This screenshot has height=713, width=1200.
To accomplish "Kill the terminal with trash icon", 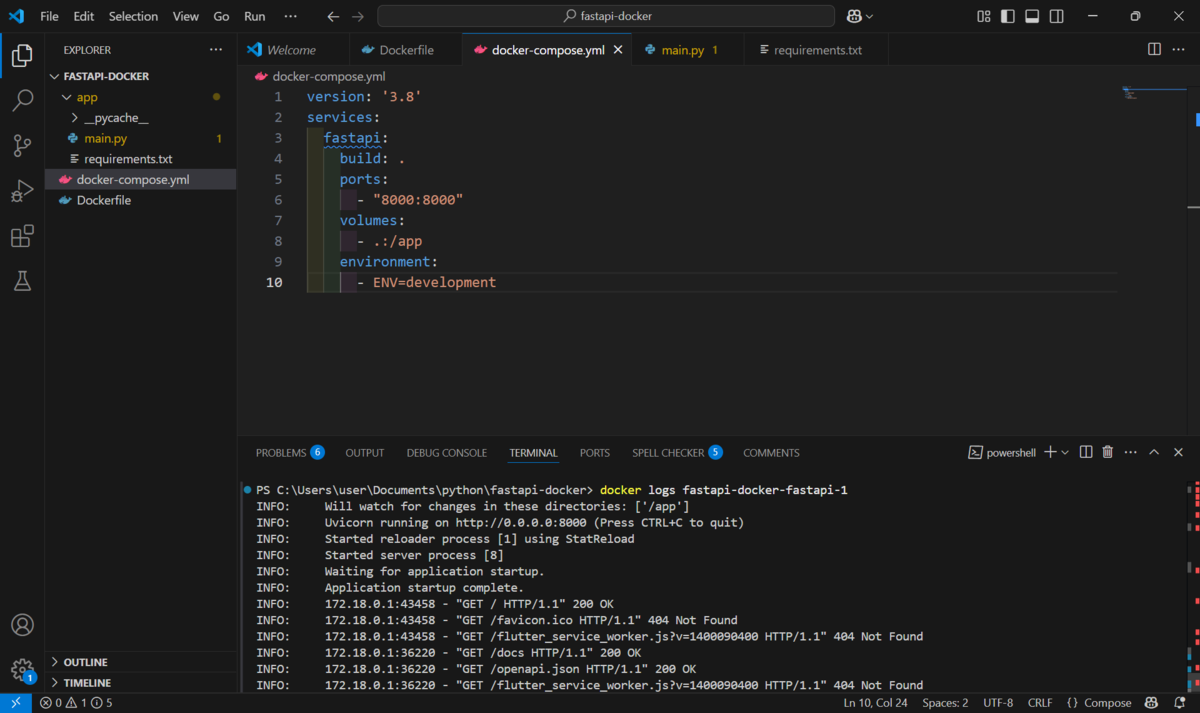I will 1108,452.
